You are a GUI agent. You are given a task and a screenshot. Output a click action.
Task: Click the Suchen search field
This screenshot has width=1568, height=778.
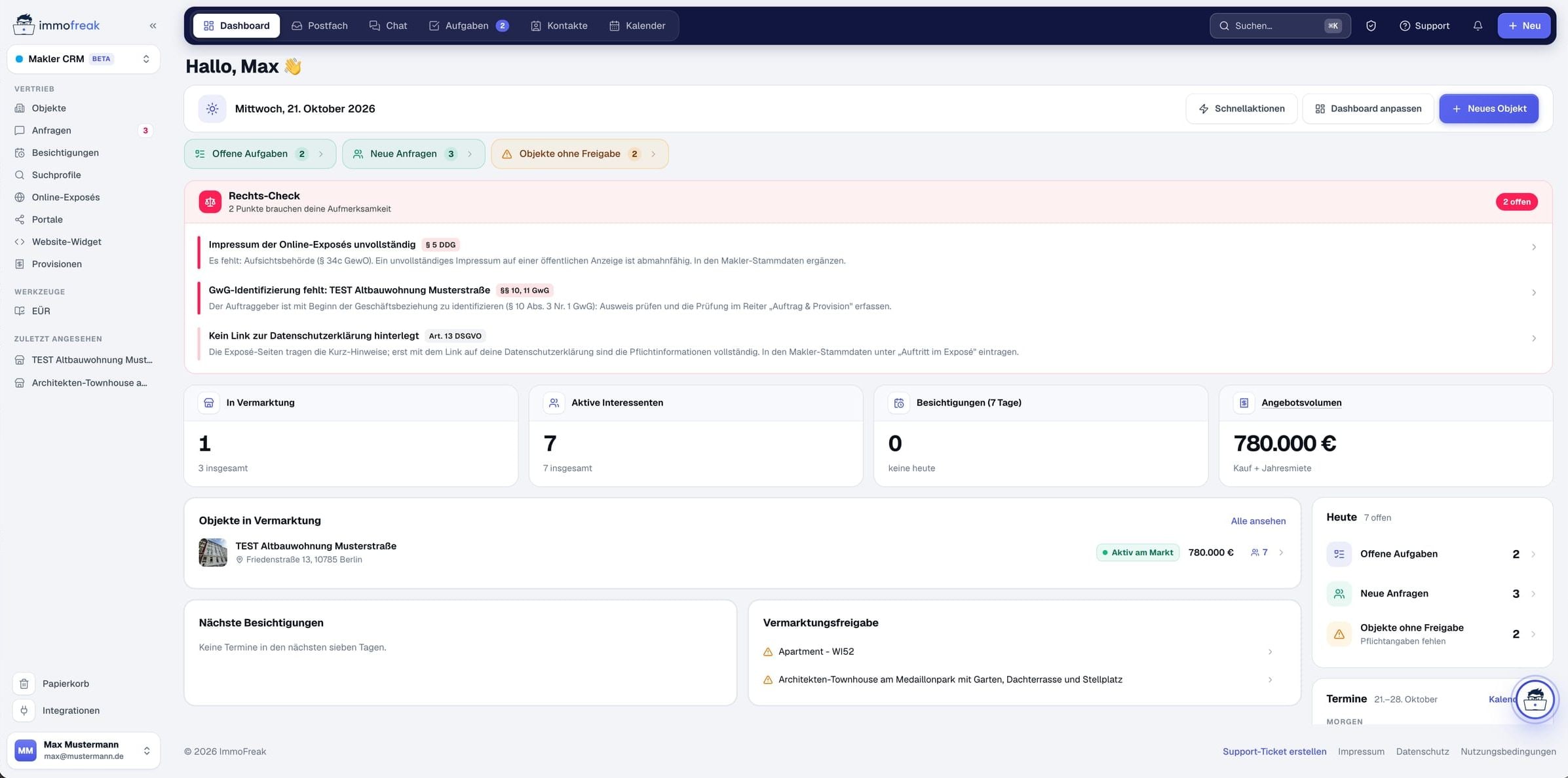[1280, 26]
